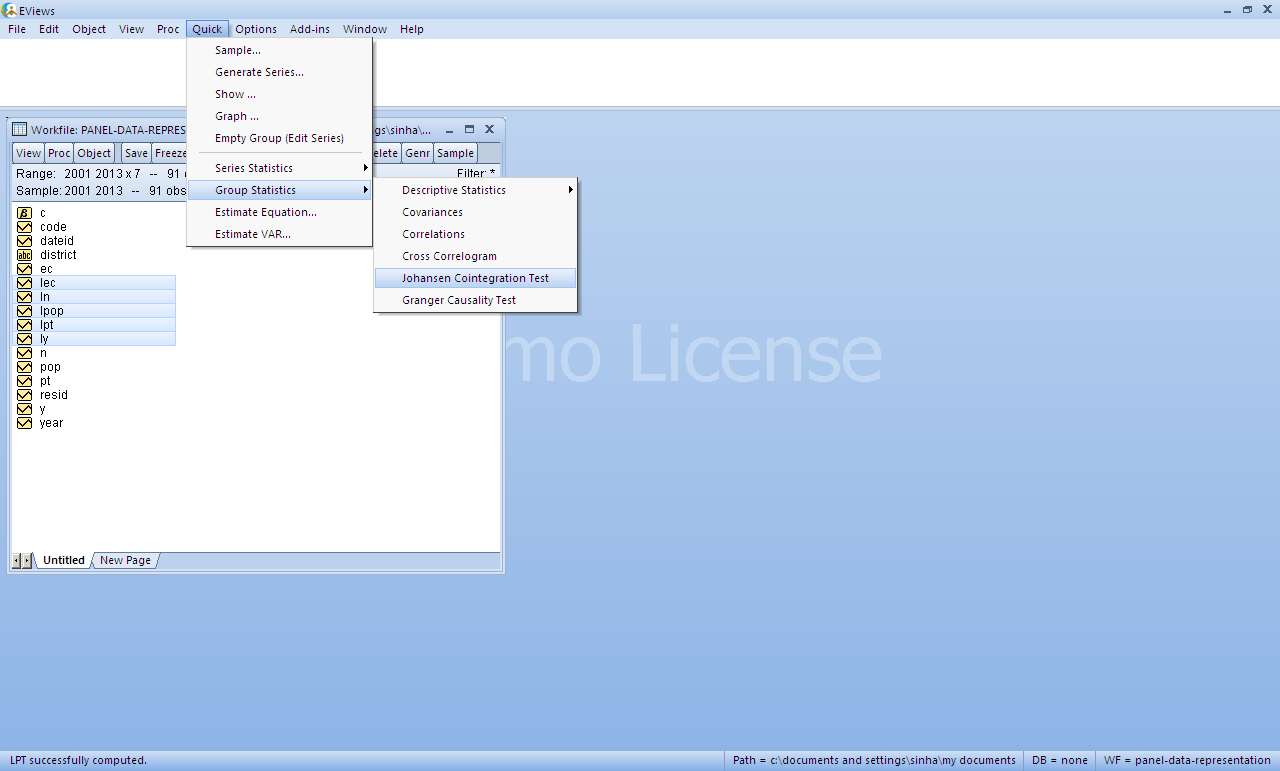The image size is (1280, 771).
Task: Open Estimate VAR... dialog
Action: [279, 234]
